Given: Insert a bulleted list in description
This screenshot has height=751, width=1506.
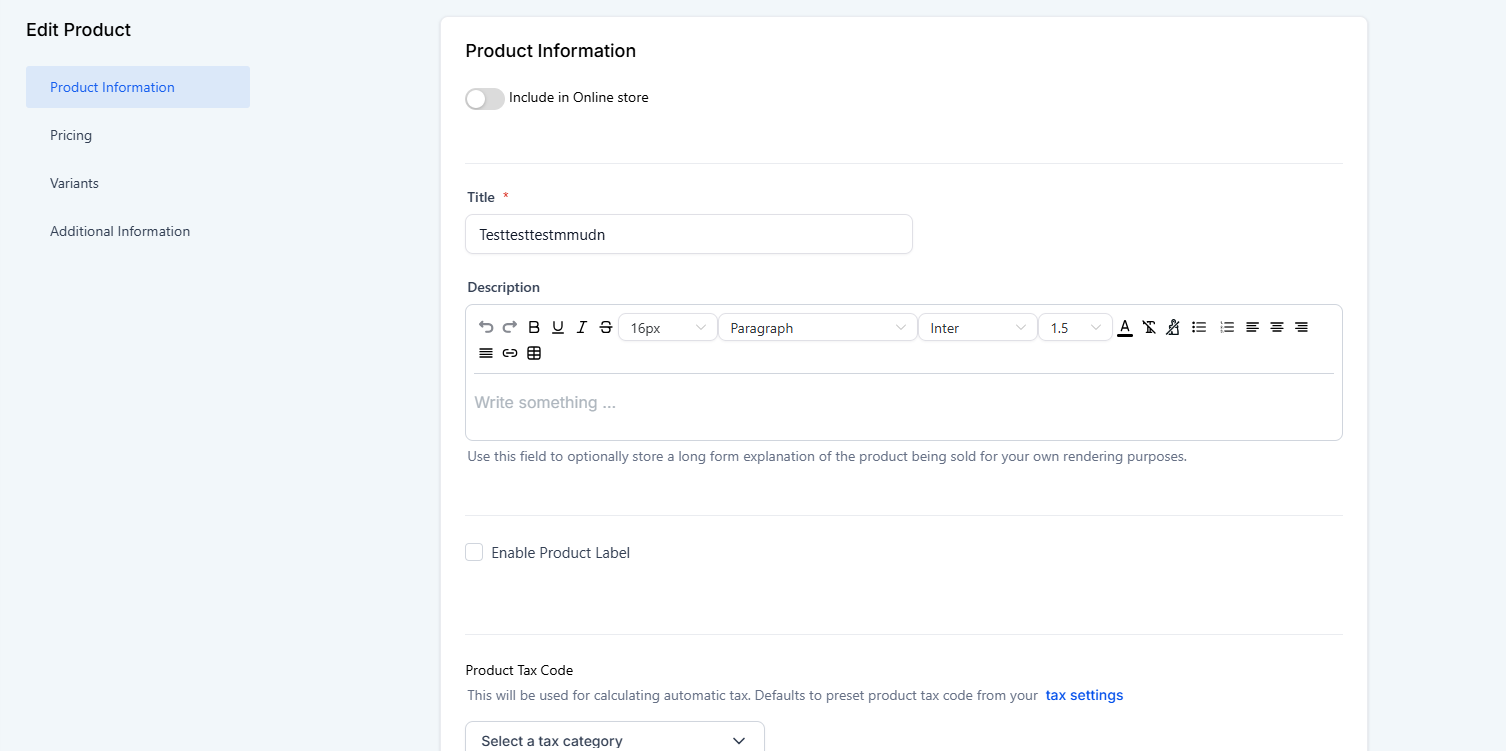Looking at the screenshot, I should coord(1199,327).
